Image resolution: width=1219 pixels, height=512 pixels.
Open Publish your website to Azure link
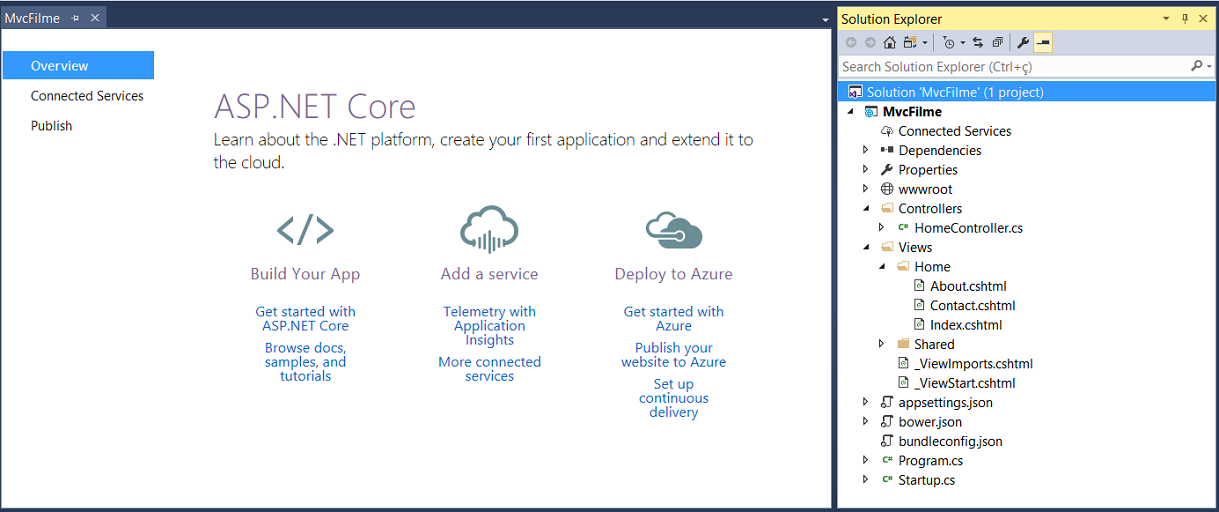pyautogui.click(x=673, y=355)
